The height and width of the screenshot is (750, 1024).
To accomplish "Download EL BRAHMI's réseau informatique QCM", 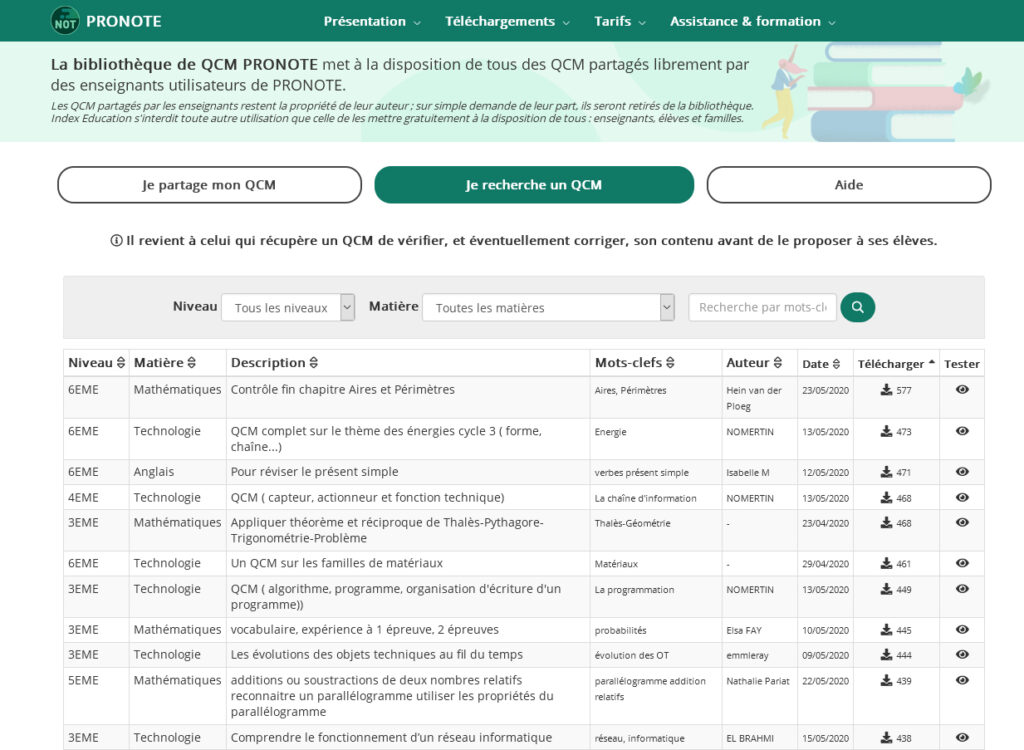I will (886, 738).
